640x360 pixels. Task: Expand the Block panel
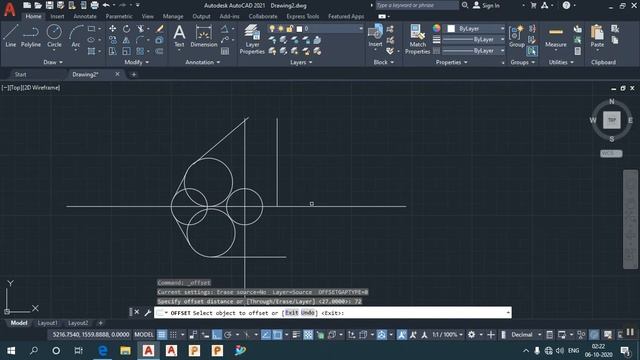[x=384, y=62]
